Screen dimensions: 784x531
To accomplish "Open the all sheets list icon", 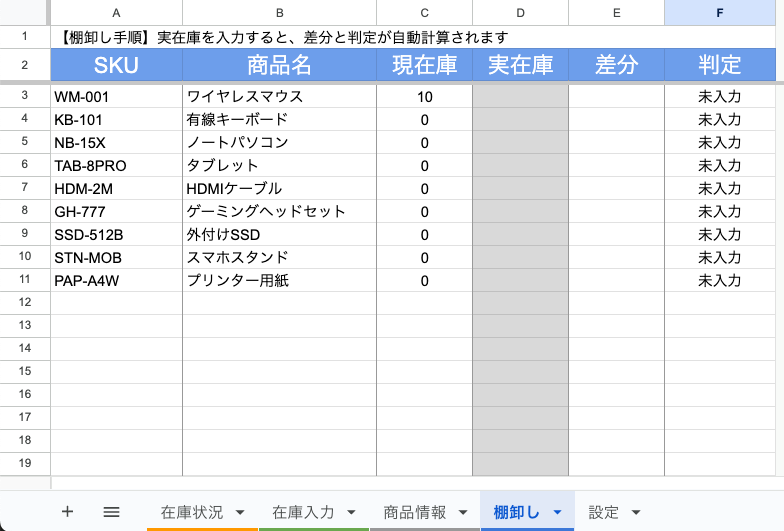I will 112,511.
